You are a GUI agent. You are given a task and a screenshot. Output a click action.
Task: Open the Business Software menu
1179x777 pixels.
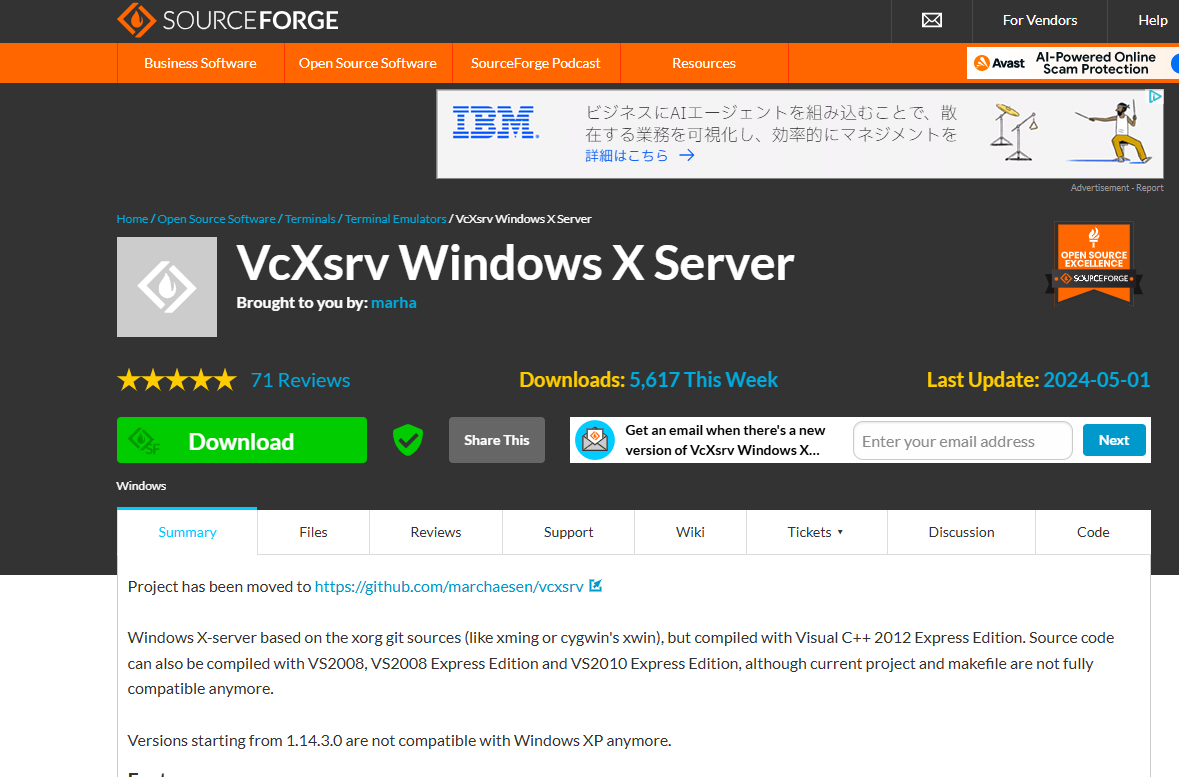pyautogui.click(x=200, y=63)
